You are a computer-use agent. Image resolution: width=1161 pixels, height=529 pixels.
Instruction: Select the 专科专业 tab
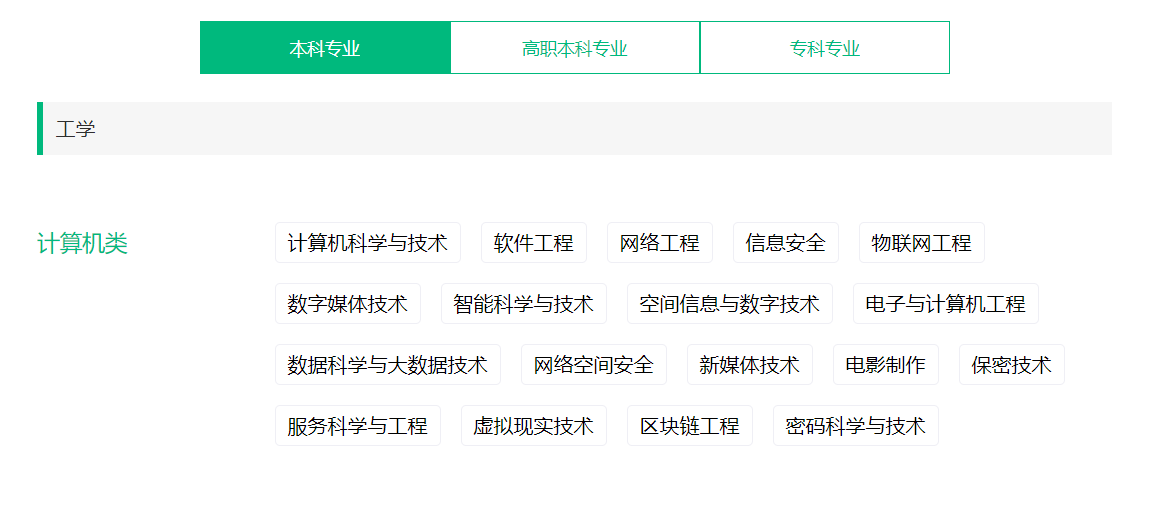[x=824, y=48]
